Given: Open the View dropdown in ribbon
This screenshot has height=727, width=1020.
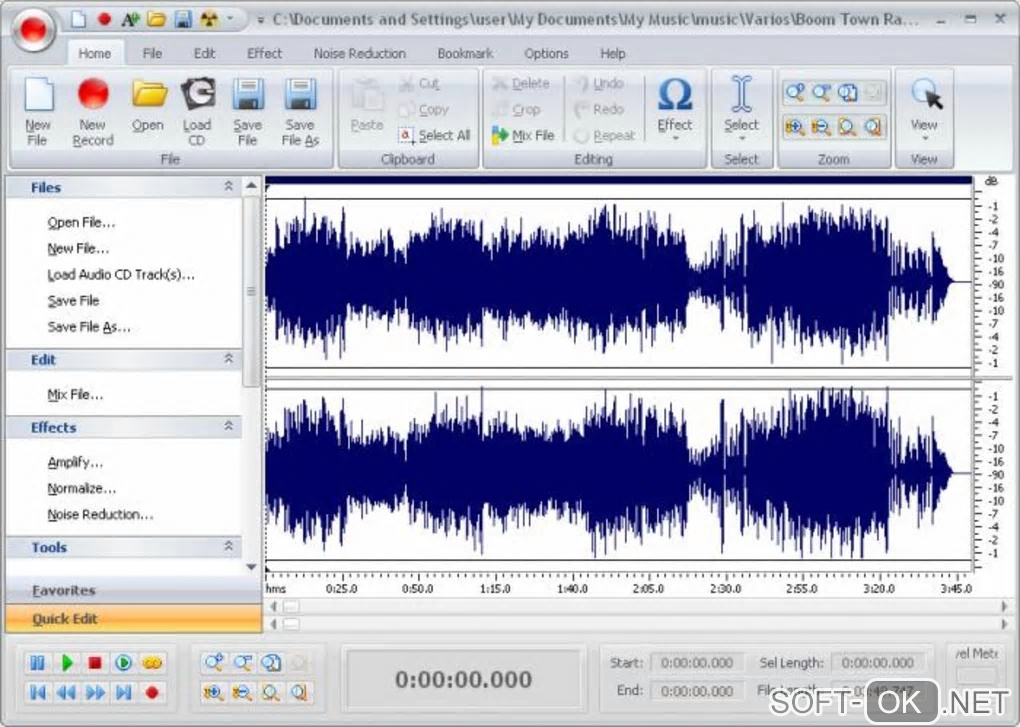Looking at the screenshot, I should click(924, 111).
